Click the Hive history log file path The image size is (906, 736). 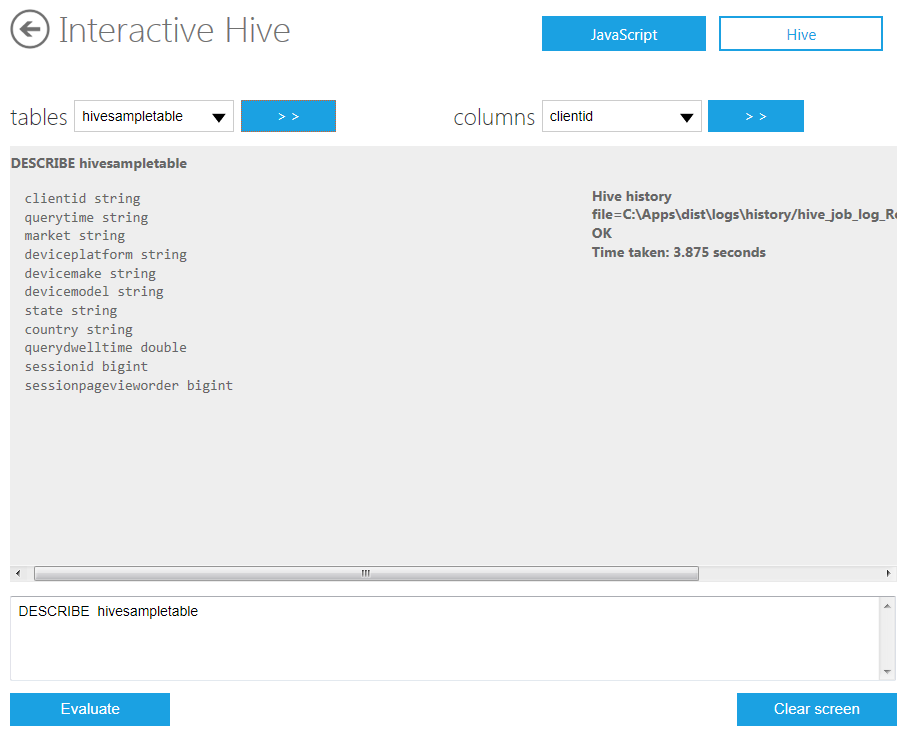pos(742,215)
